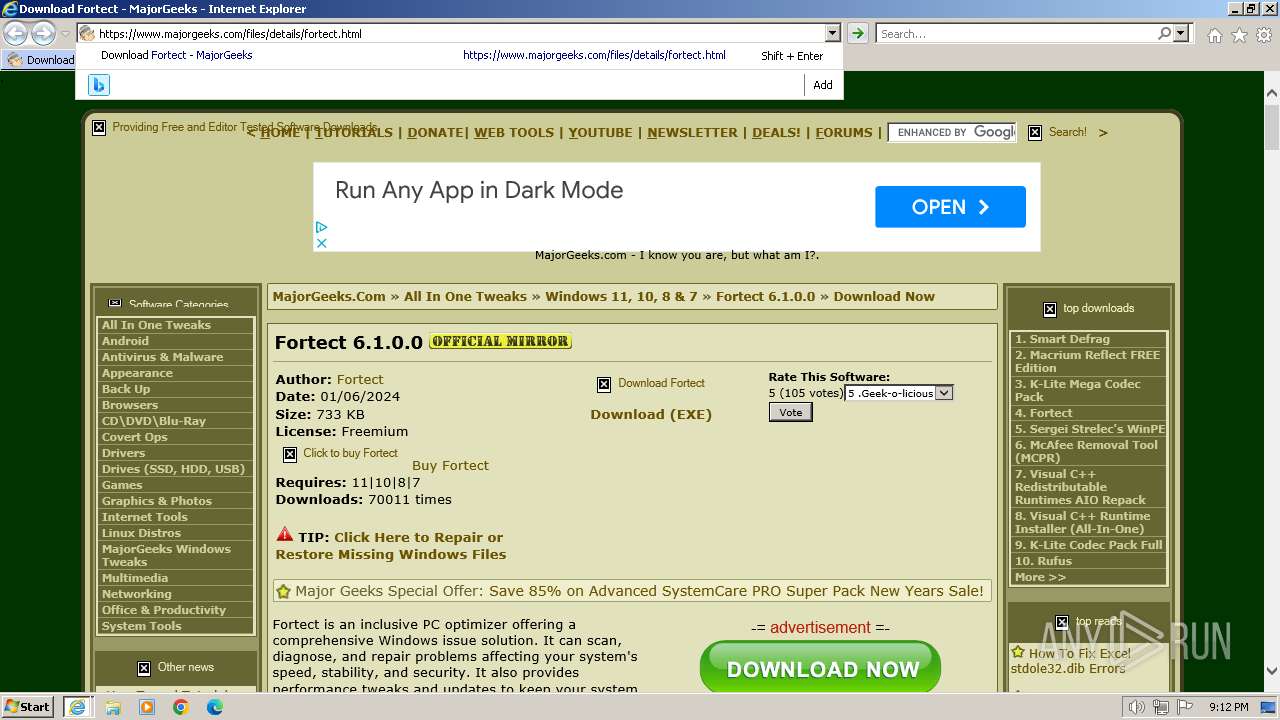Image resolution: width=1280 pixels, height=720 pixels.
Task: Open the IE Tools gear icon
Action: click(1263, 35)
